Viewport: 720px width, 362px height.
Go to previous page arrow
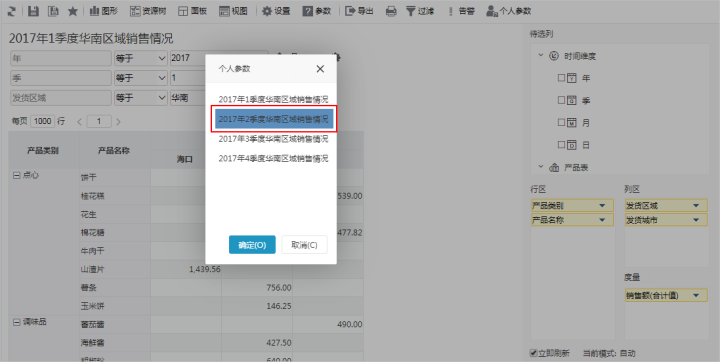tap(79, 122)
